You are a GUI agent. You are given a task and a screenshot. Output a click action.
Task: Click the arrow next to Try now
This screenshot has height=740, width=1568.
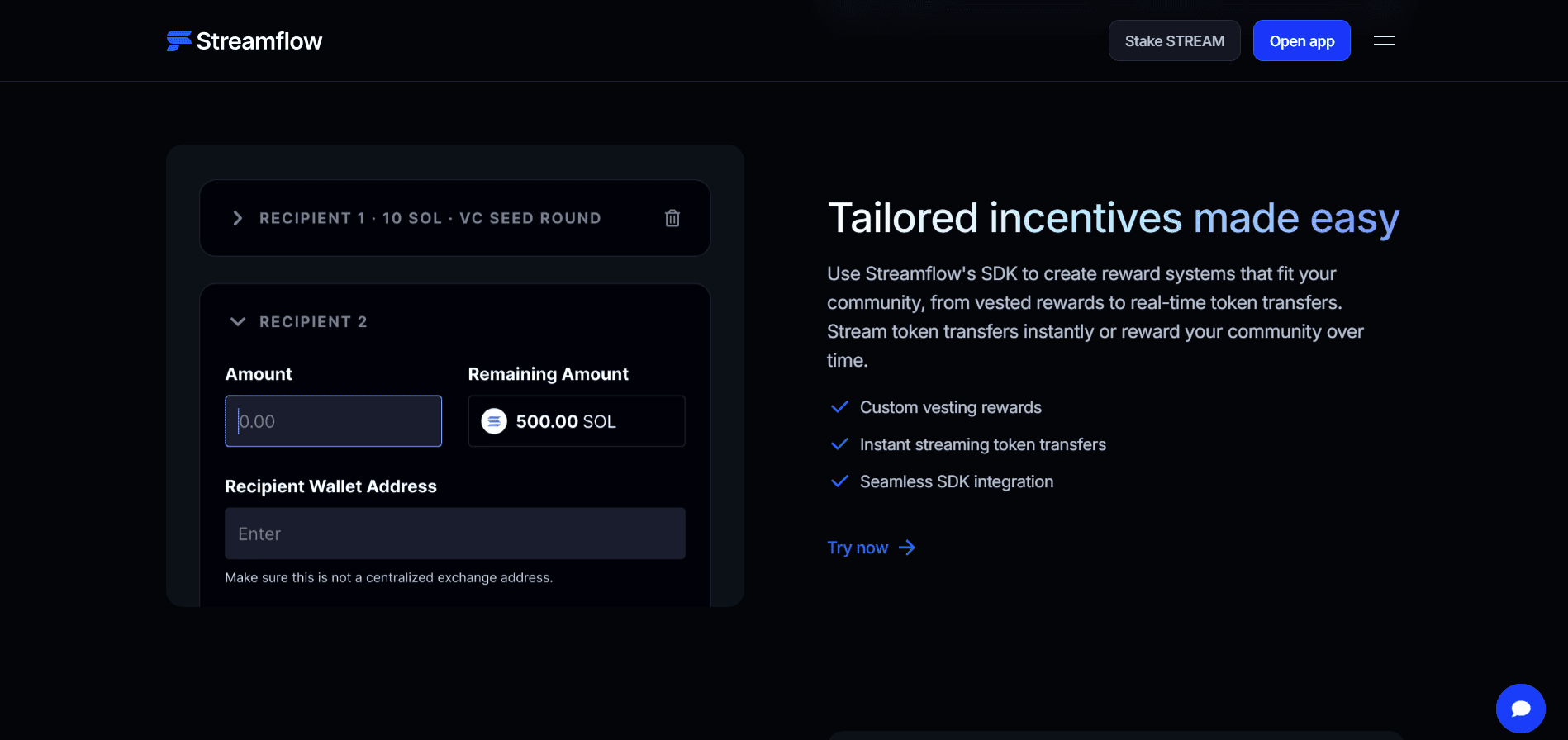[907, 548]
